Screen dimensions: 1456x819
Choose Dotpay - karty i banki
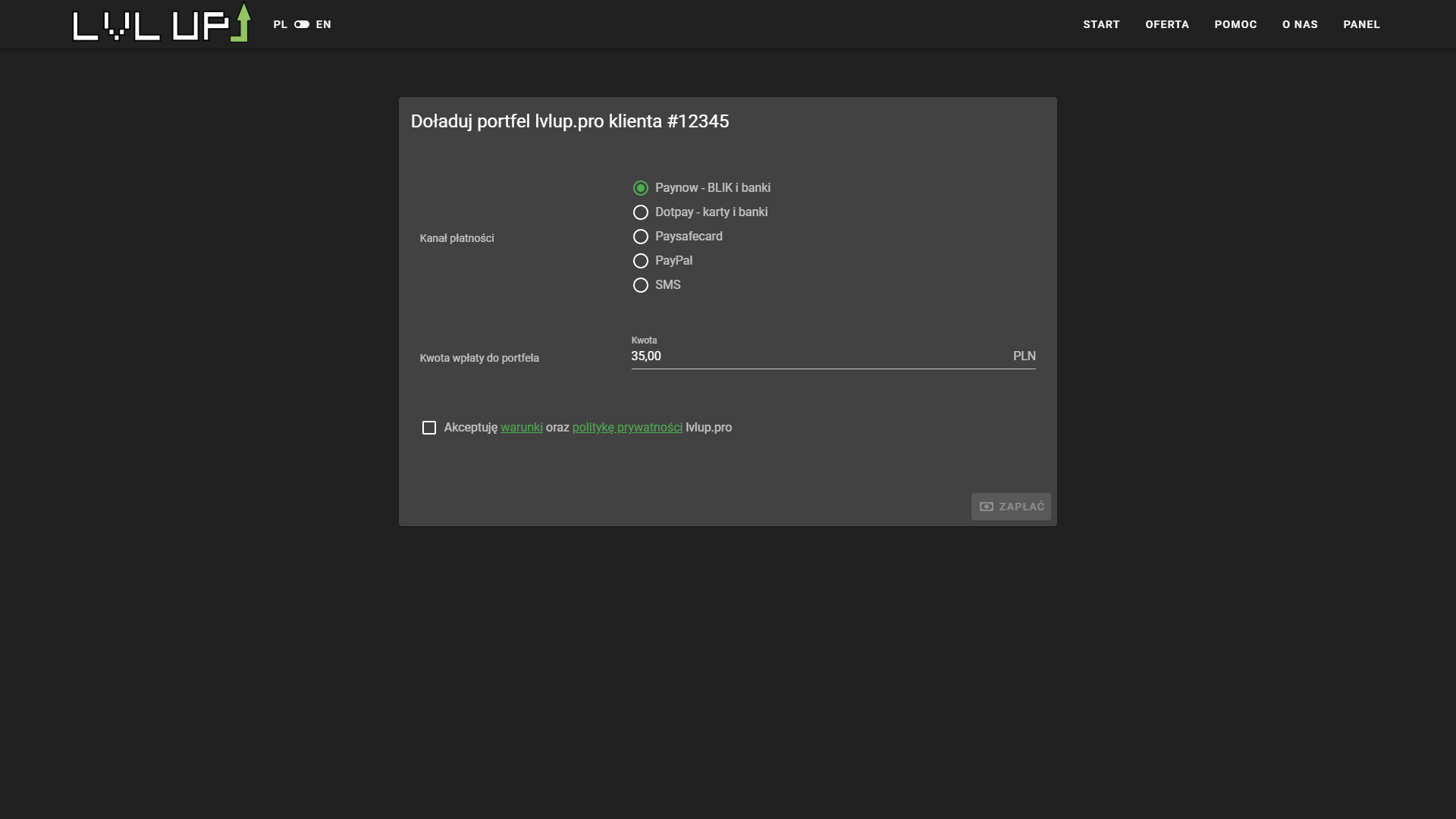641,212
